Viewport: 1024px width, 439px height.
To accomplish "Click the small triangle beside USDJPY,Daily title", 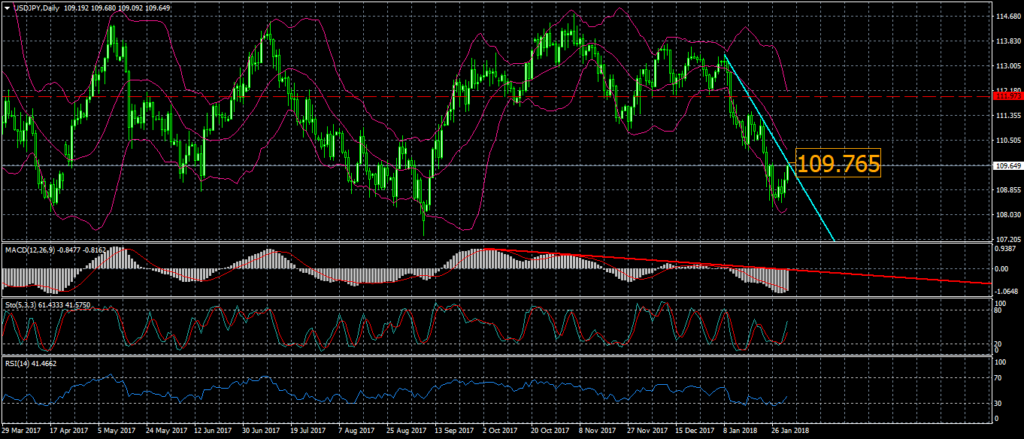I will pyautogui.click(x=6, y=8).
